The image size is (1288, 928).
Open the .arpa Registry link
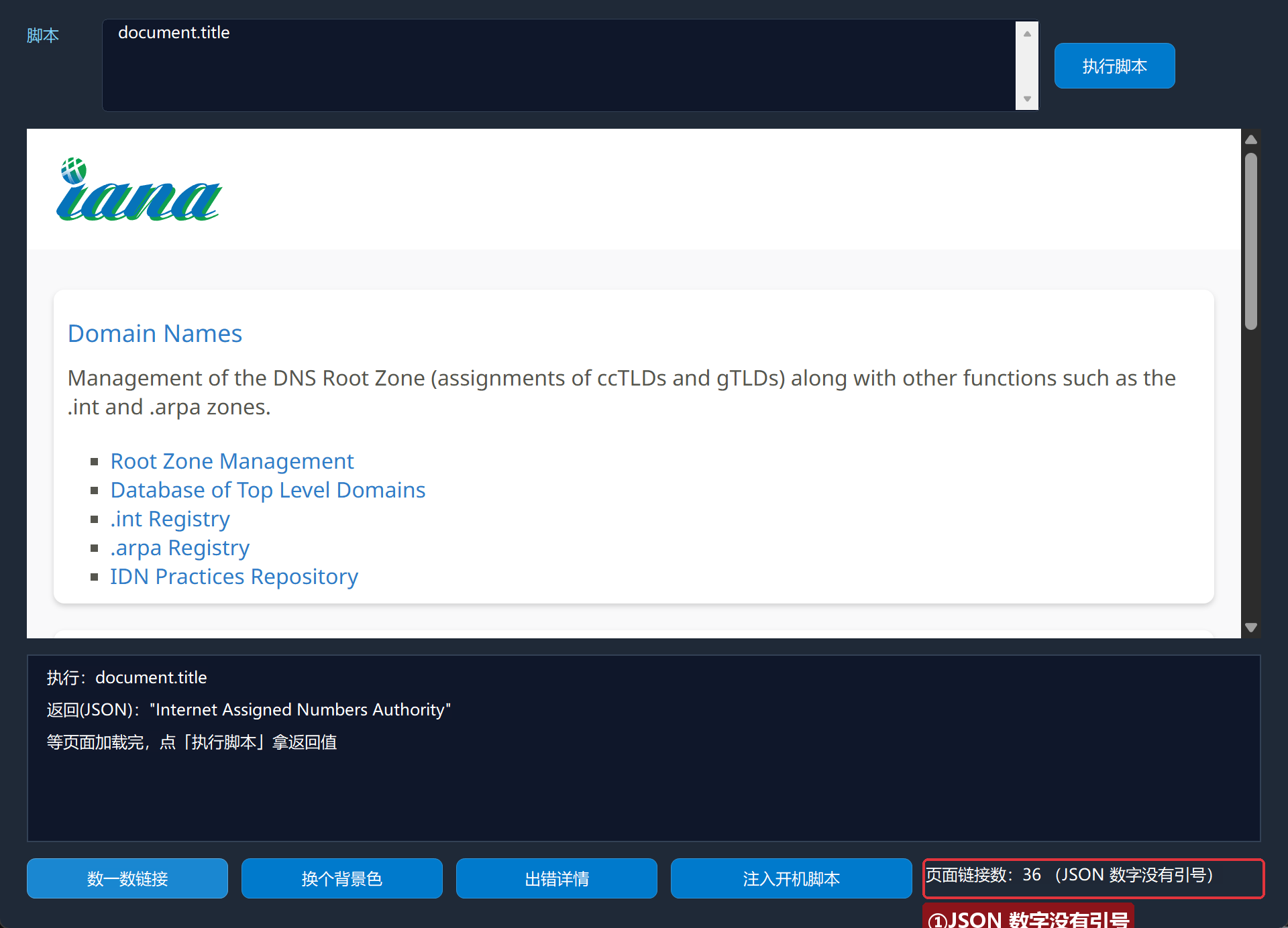click(180, 548)
